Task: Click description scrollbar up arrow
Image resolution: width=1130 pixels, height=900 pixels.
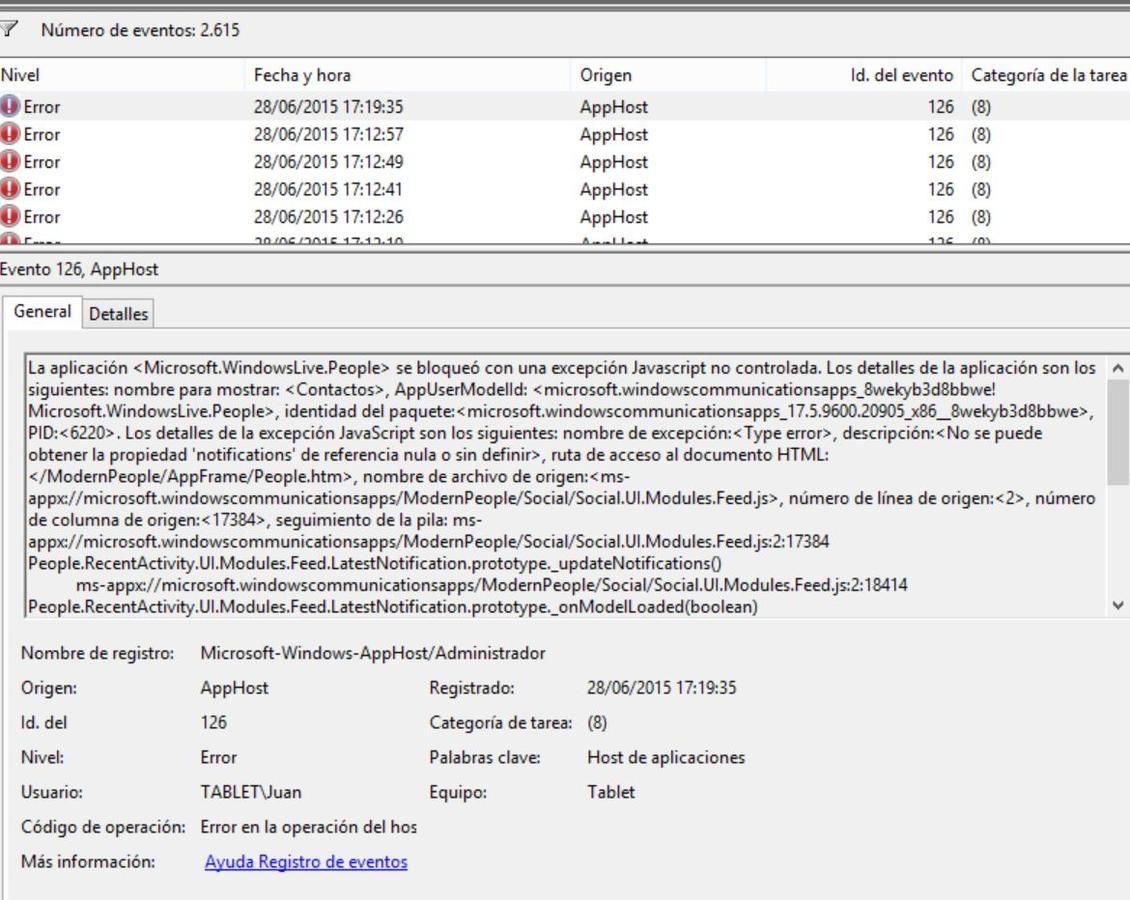Action: pyautogui.click(x=1118, y=368)
